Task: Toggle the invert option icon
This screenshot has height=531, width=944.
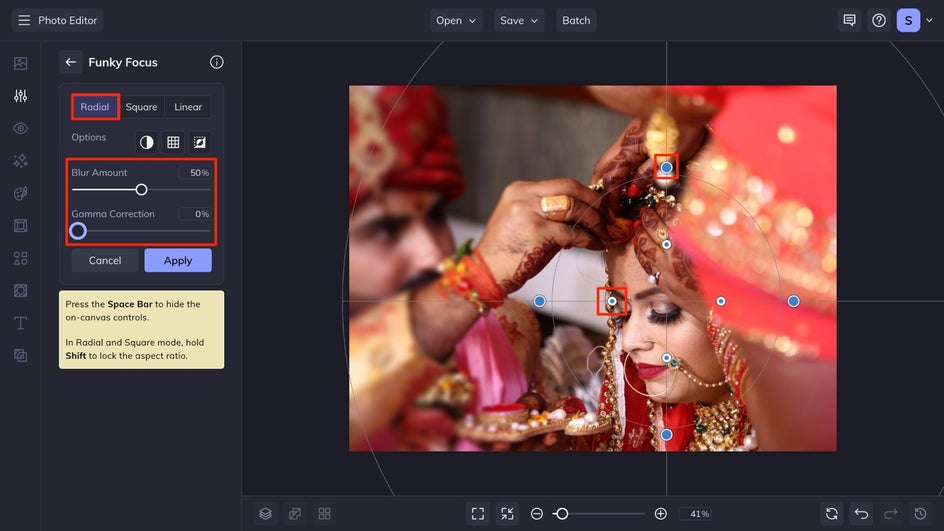Action: click(147, 143)
